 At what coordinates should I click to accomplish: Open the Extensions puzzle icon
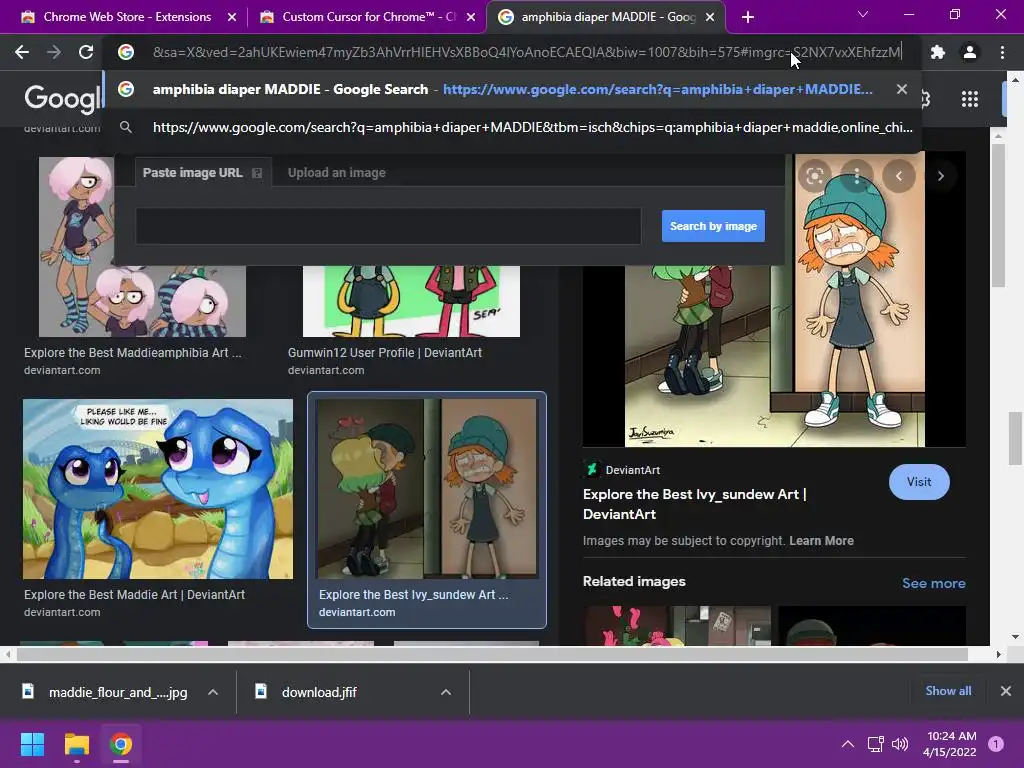(x=938, y=52)
